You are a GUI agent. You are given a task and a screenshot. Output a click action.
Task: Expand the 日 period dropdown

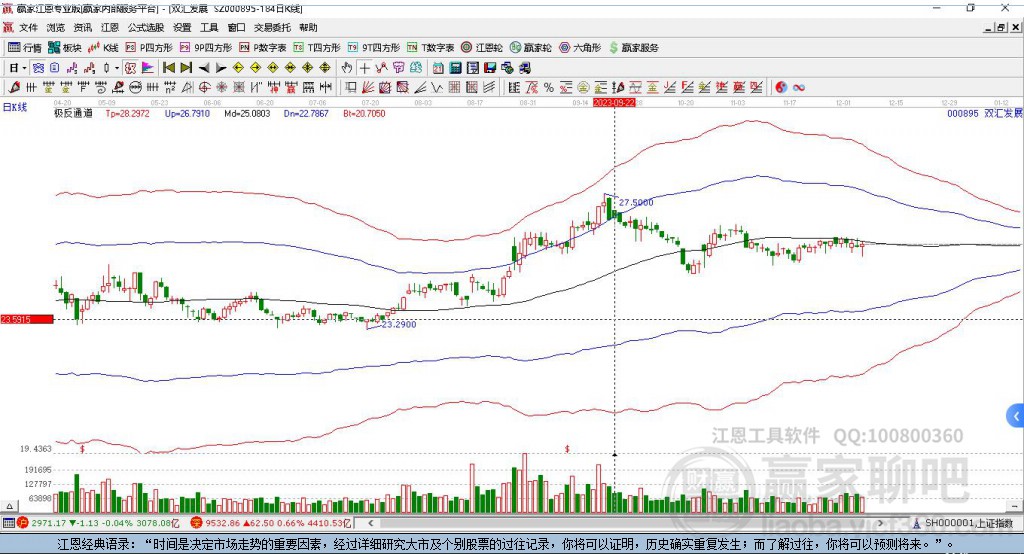[x=24, y=68]
